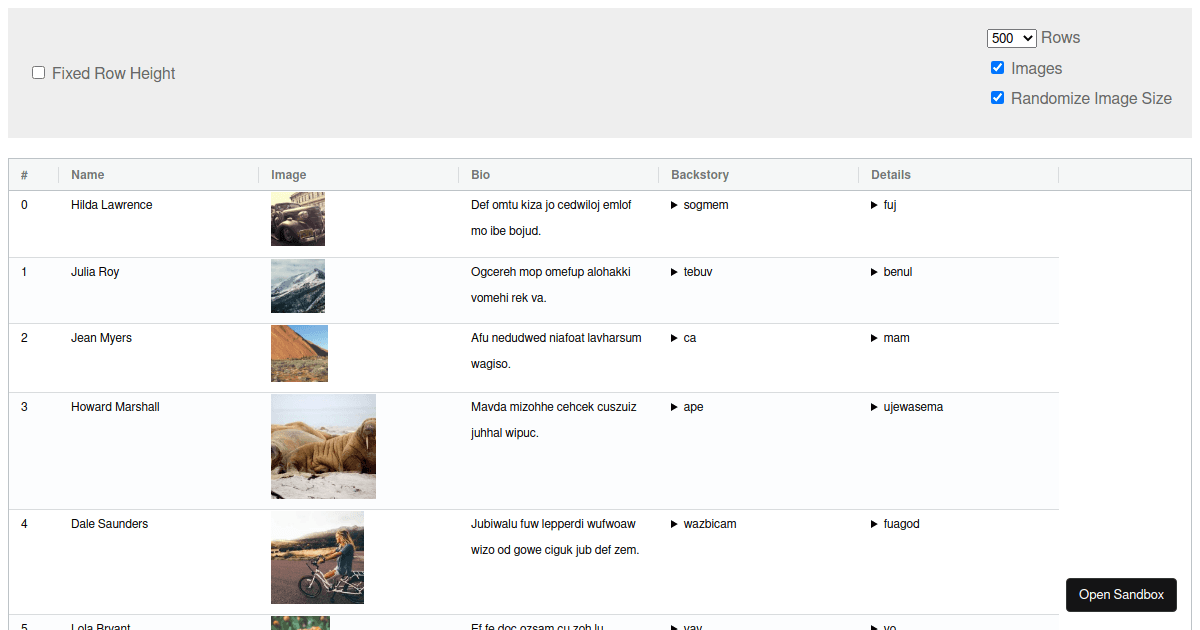Click Julia Roy's snowy mountain image
Image resolution: width=1200 pixels, height=630 pixels.
point(297,286)
